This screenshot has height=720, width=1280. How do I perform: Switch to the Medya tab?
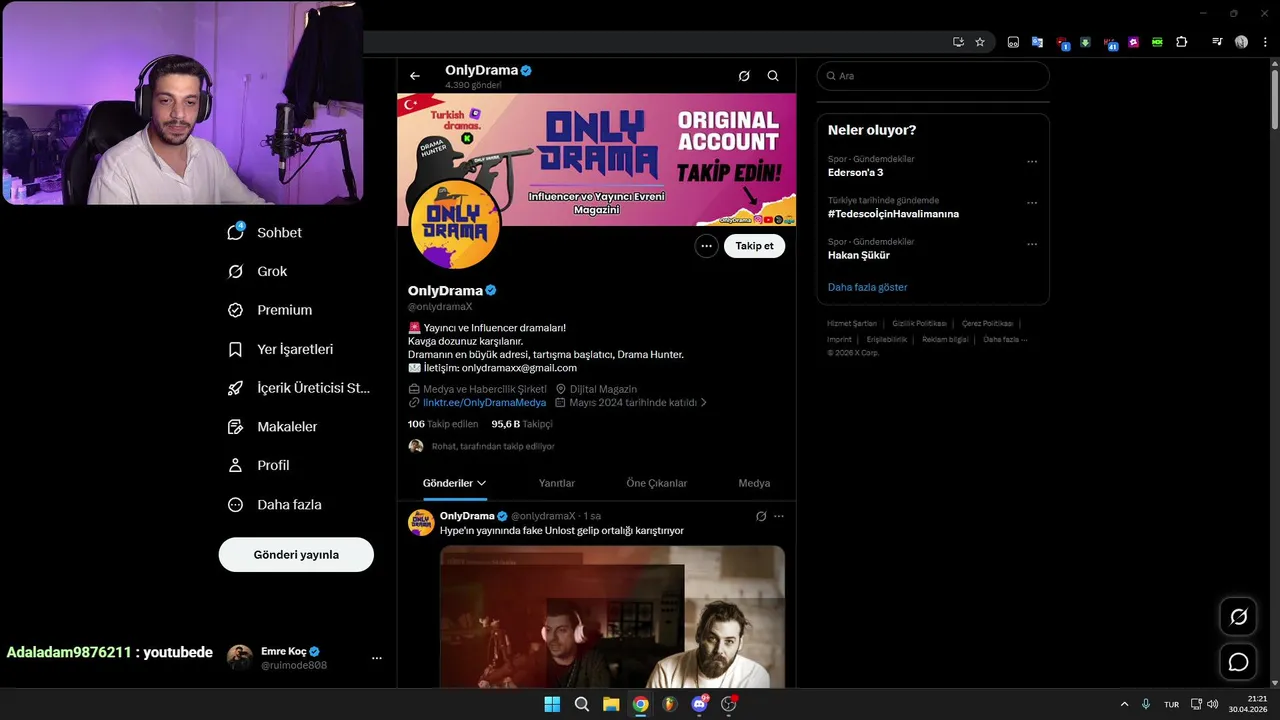point(754,483)
